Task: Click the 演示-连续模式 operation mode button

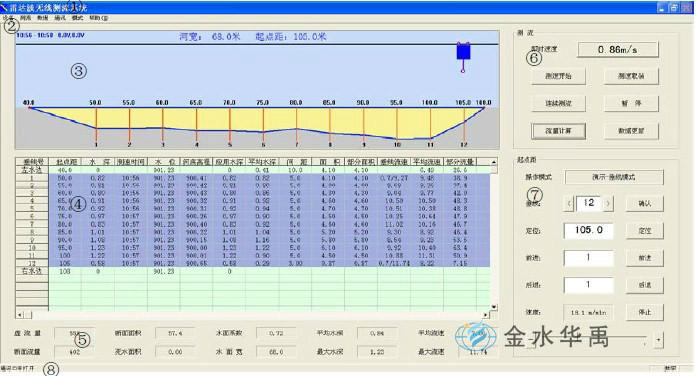Action: point(614,177)
